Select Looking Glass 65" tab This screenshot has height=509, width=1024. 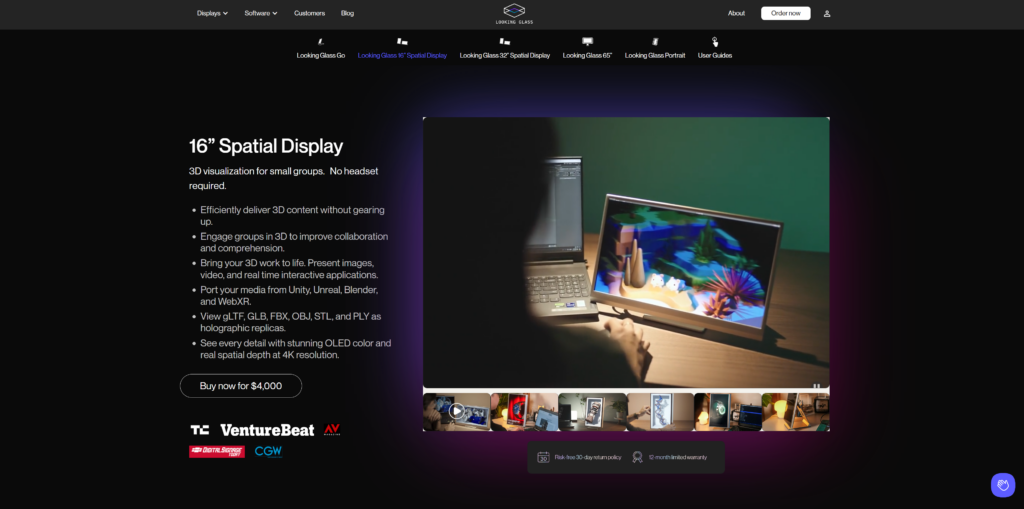(587, 56)
